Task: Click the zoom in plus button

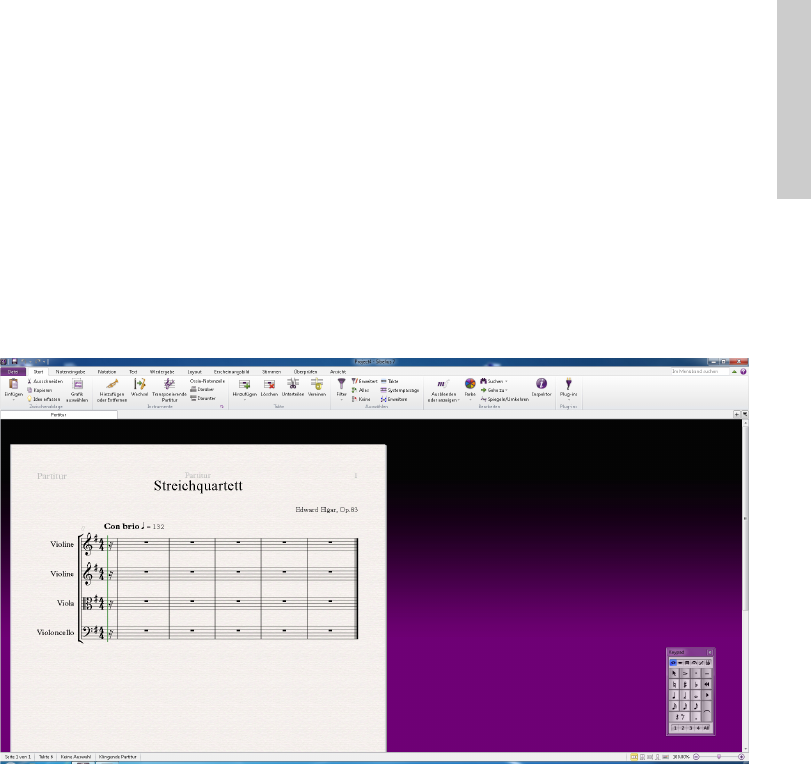Action: coord(741,757)
